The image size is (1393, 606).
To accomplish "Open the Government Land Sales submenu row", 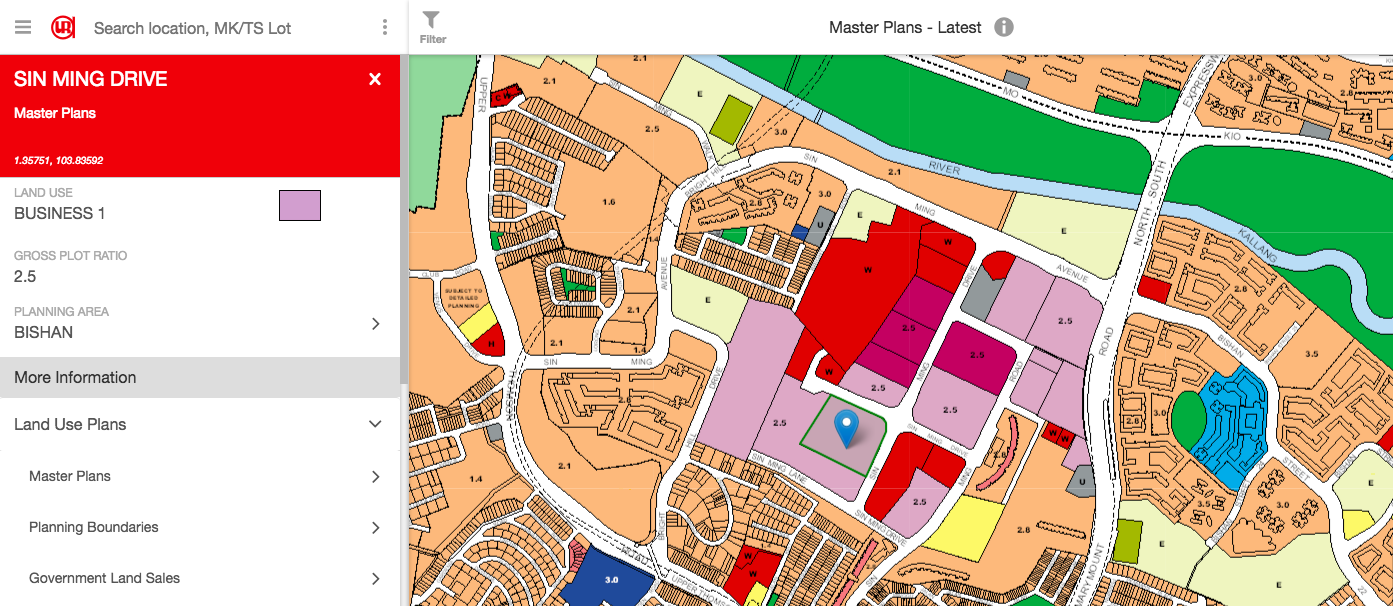I will 200,578.
